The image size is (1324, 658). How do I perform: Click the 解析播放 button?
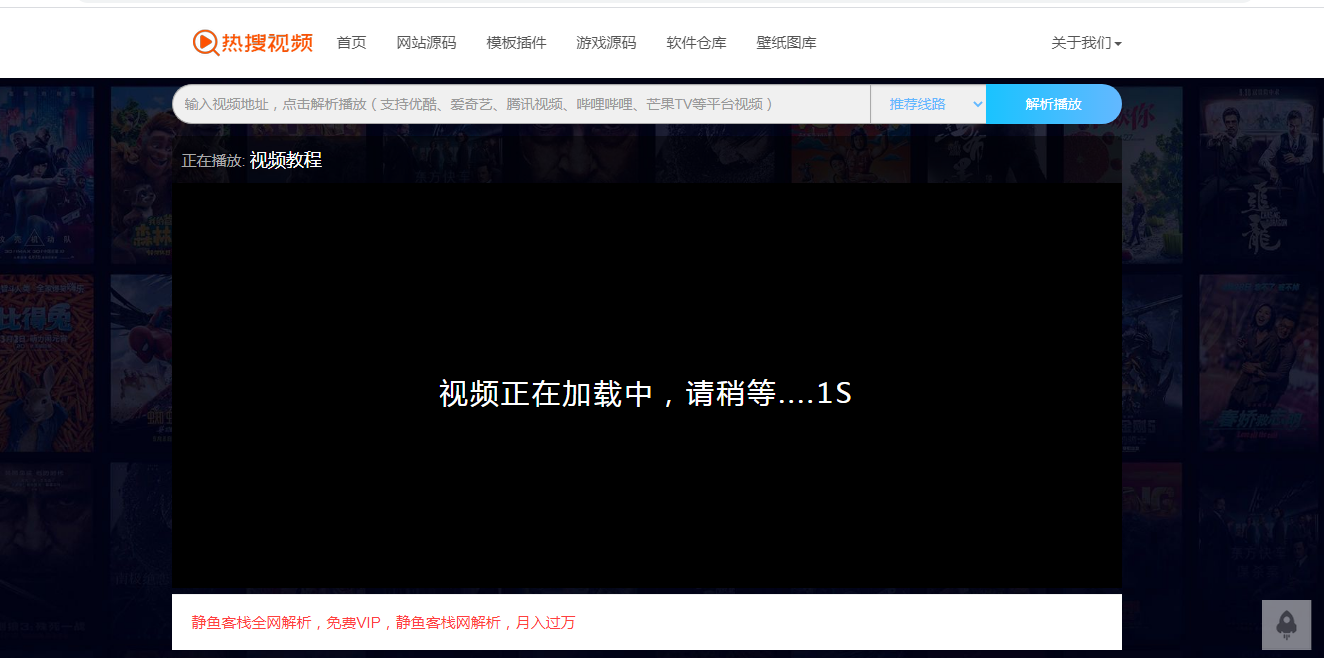[x=1054, y=104]
